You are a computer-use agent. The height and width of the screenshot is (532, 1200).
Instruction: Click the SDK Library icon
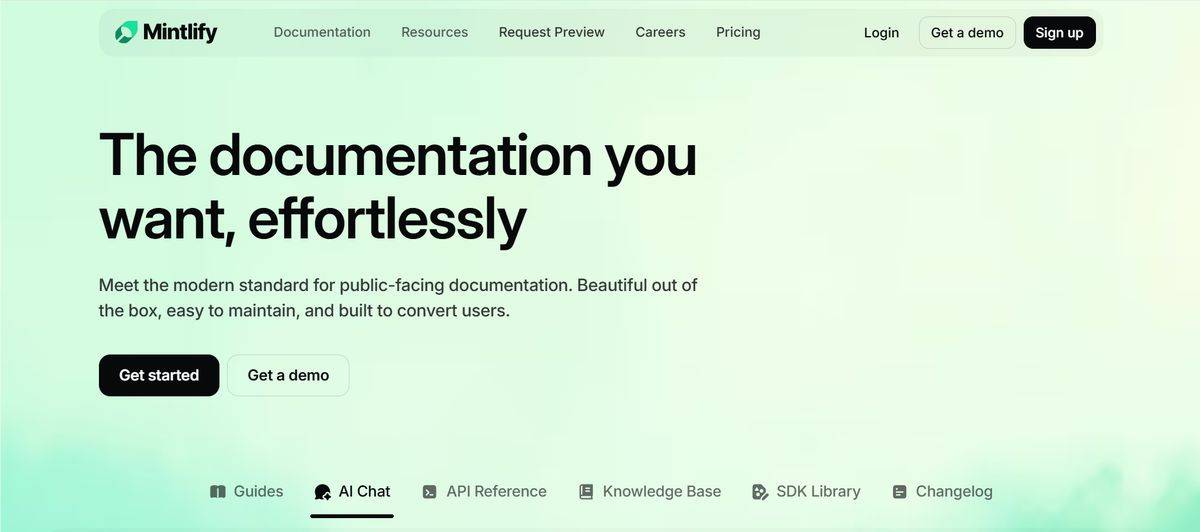pos(760,491)
